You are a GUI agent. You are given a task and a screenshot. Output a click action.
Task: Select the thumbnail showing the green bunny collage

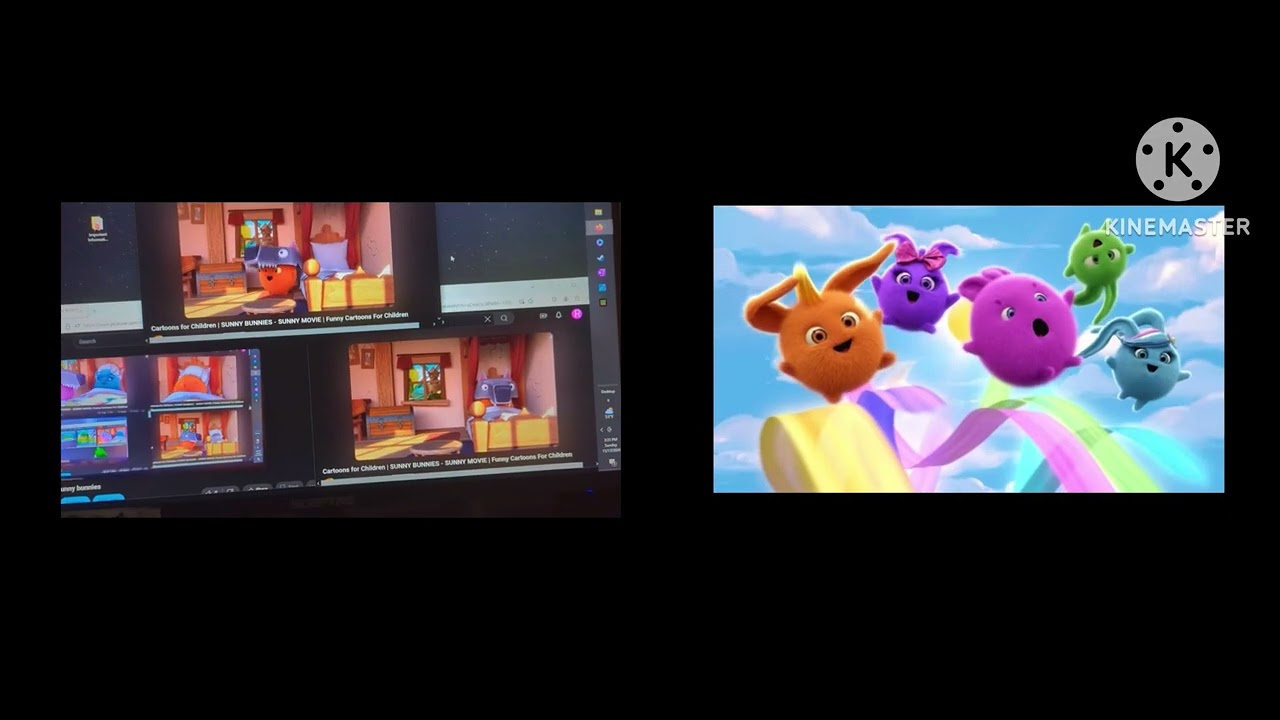(x=93, y=439)
